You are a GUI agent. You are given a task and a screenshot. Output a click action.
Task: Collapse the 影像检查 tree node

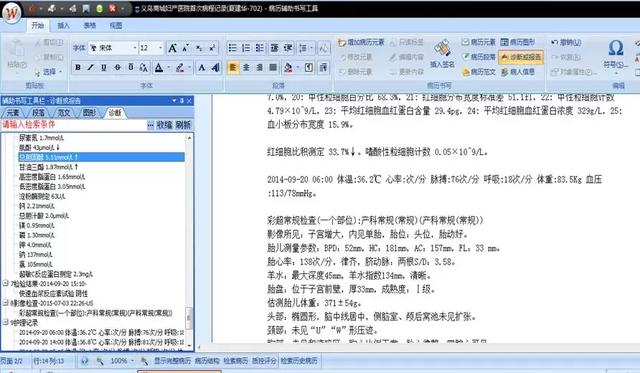(5, 302)
